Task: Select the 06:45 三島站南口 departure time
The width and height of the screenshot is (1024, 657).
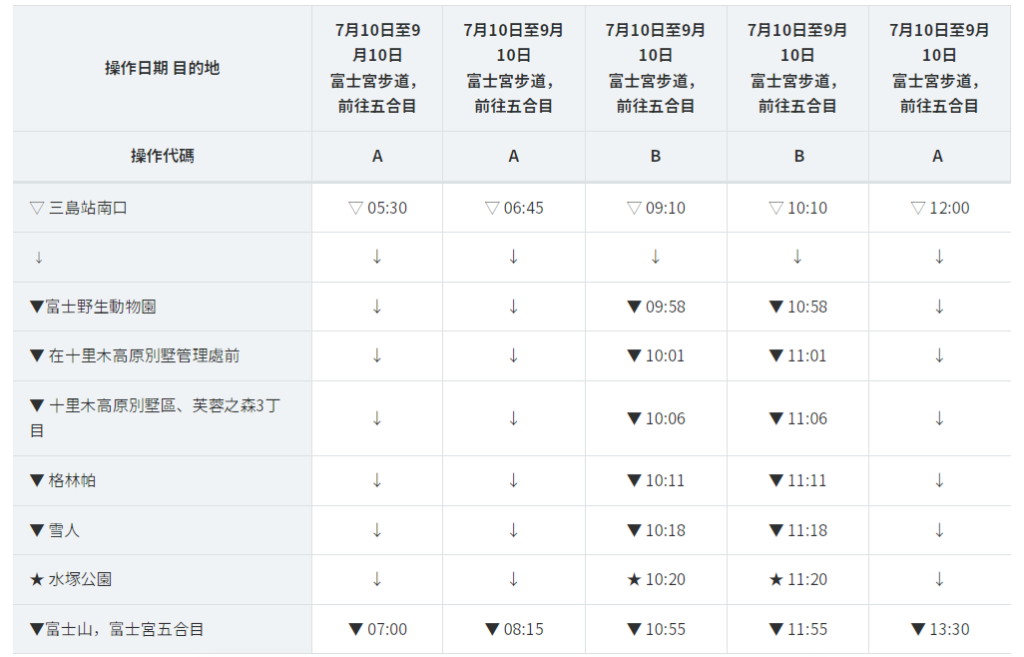Action: [514, 208]
